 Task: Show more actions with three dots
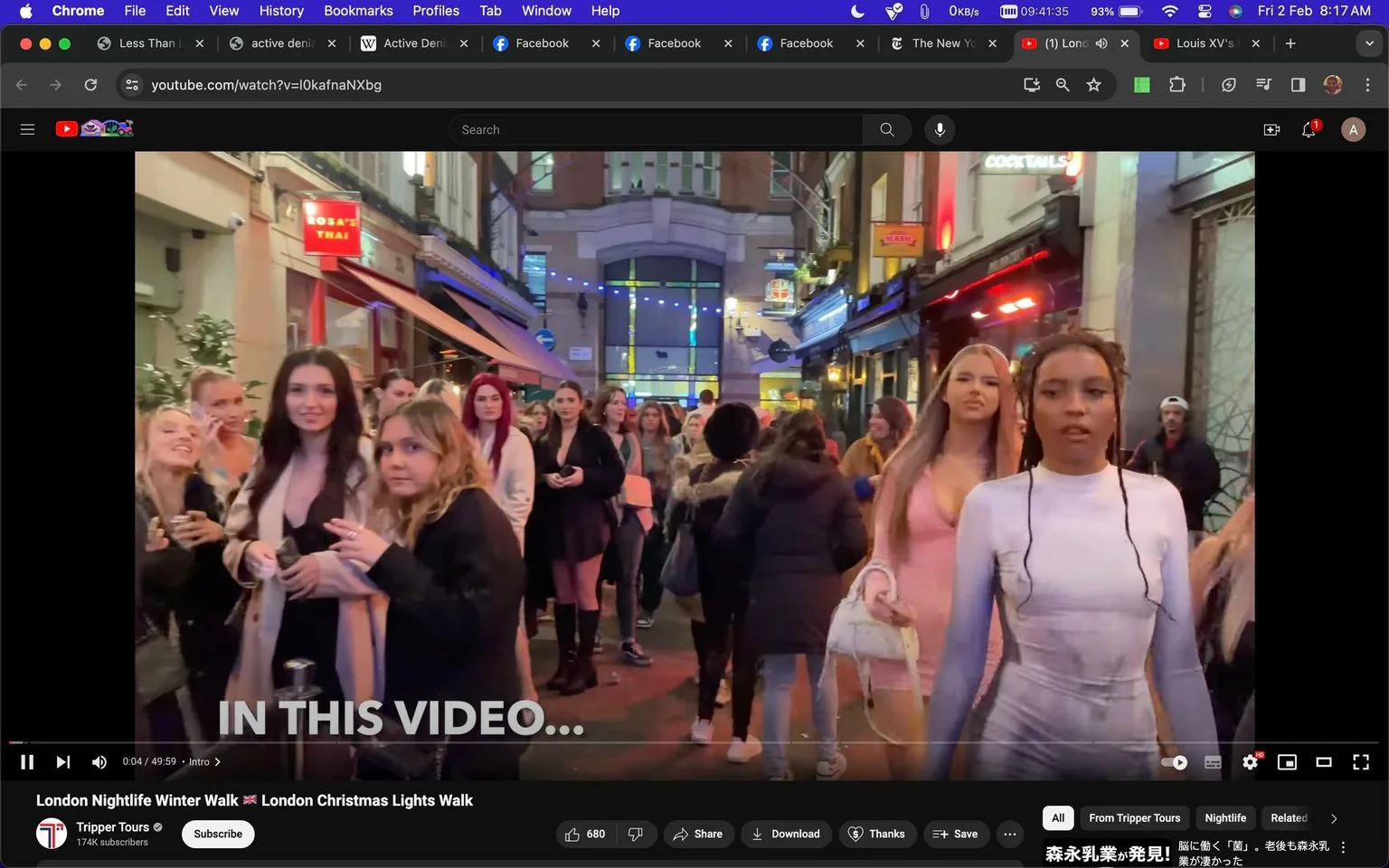pos(1010,834)
